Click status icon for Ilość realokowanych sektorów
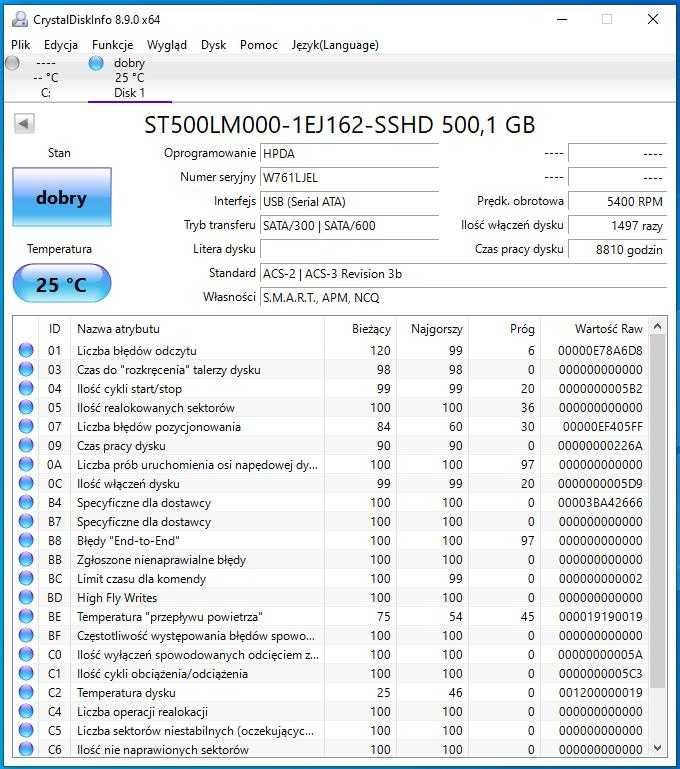The height and width of the screenshot is (769, 680). click(26, 407)
